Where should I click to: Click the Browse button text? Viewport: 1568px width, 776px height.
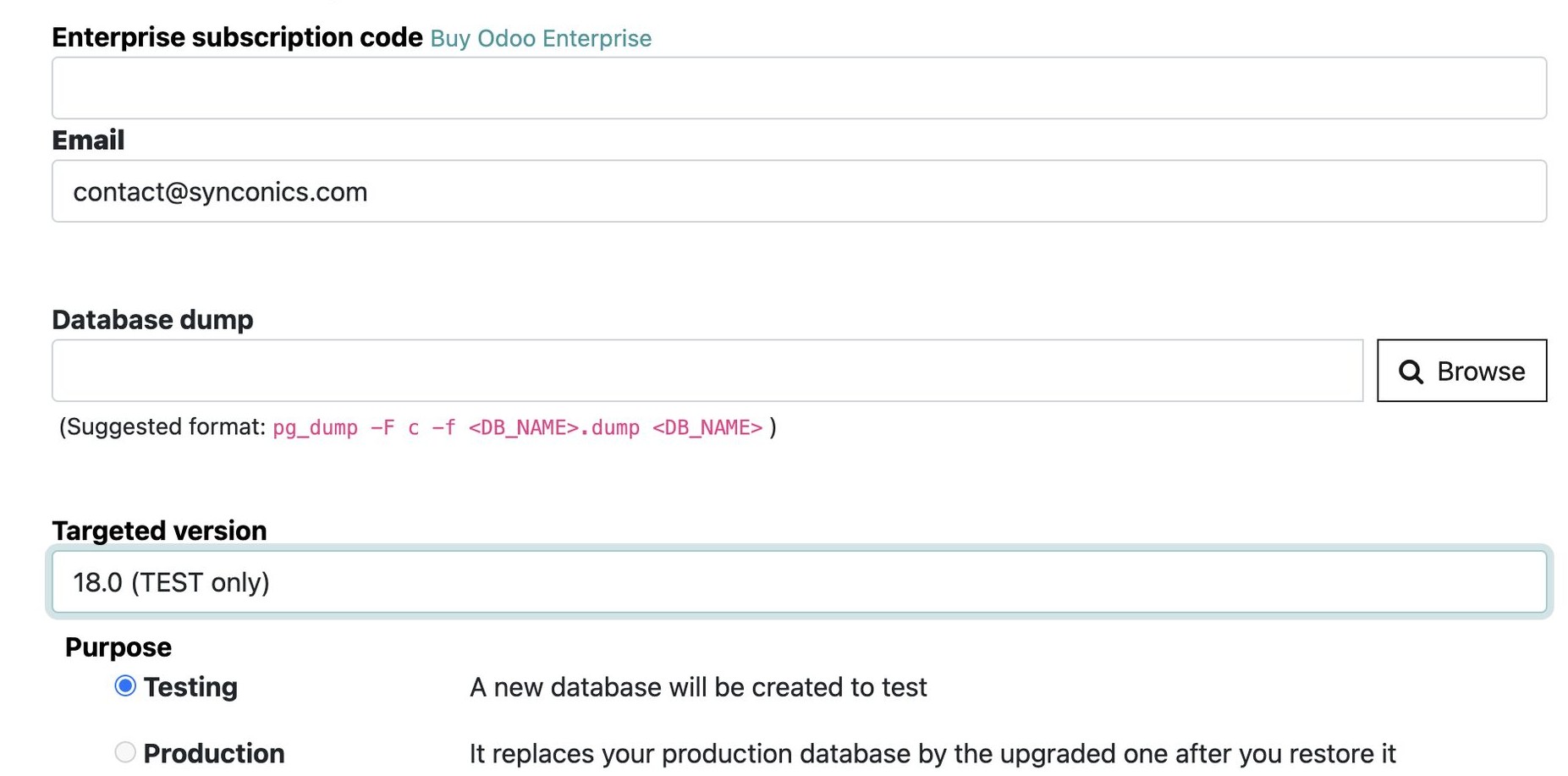(x=1481, y=371)
